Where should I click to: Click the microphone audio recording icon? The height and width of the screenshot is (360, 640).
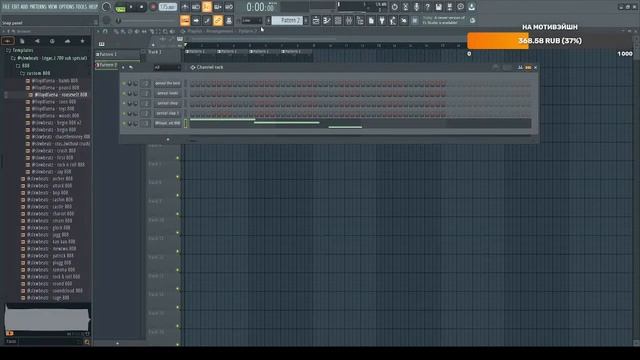coord(416,7)
